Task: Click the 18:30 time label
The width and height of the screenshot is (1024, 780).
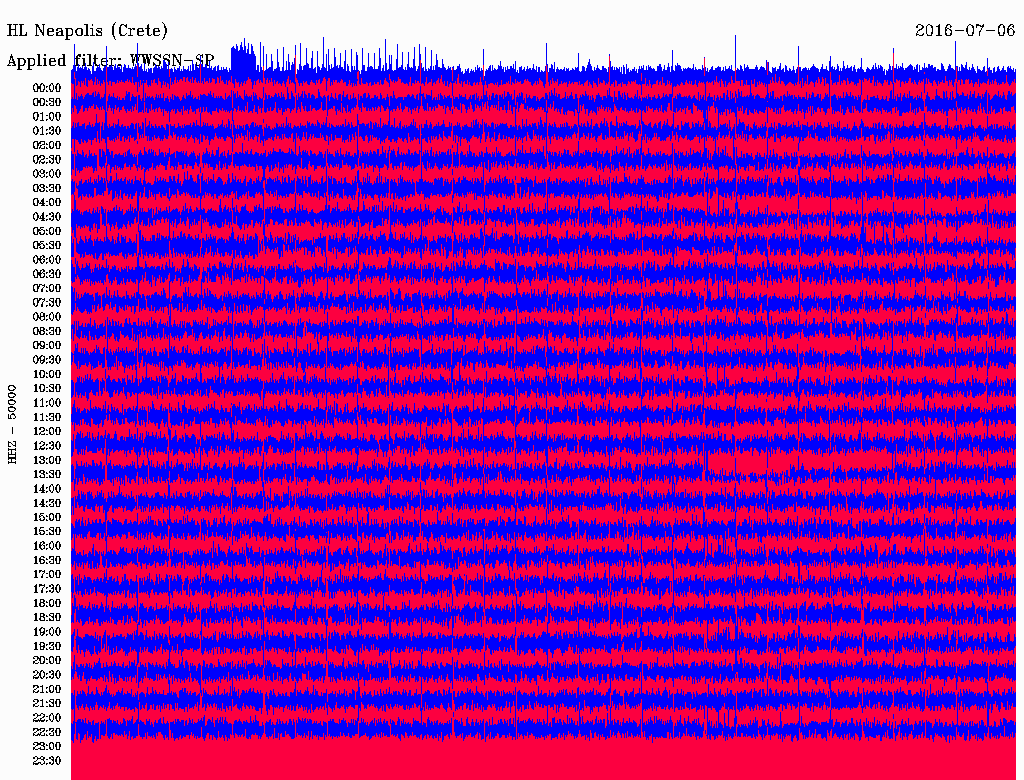Action: coord(47,617)
